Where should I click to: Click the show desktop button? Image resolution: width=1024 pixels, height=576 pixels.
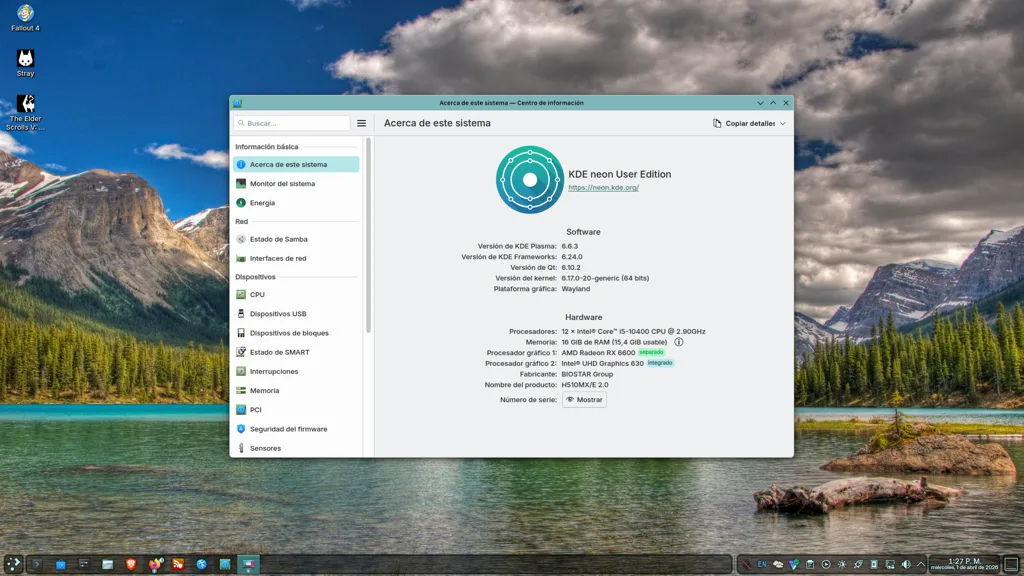point(1011,564)
